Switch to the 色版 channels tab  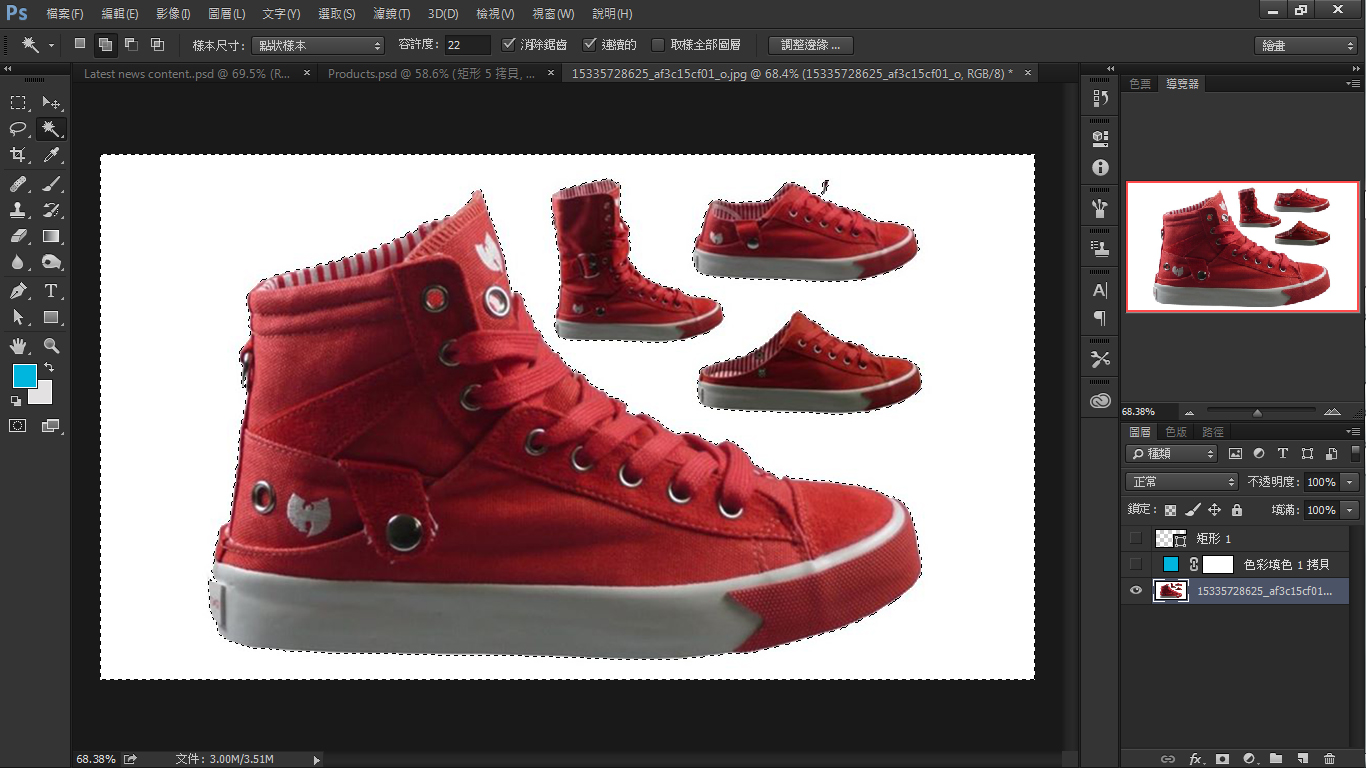[x=1176, y=432]
